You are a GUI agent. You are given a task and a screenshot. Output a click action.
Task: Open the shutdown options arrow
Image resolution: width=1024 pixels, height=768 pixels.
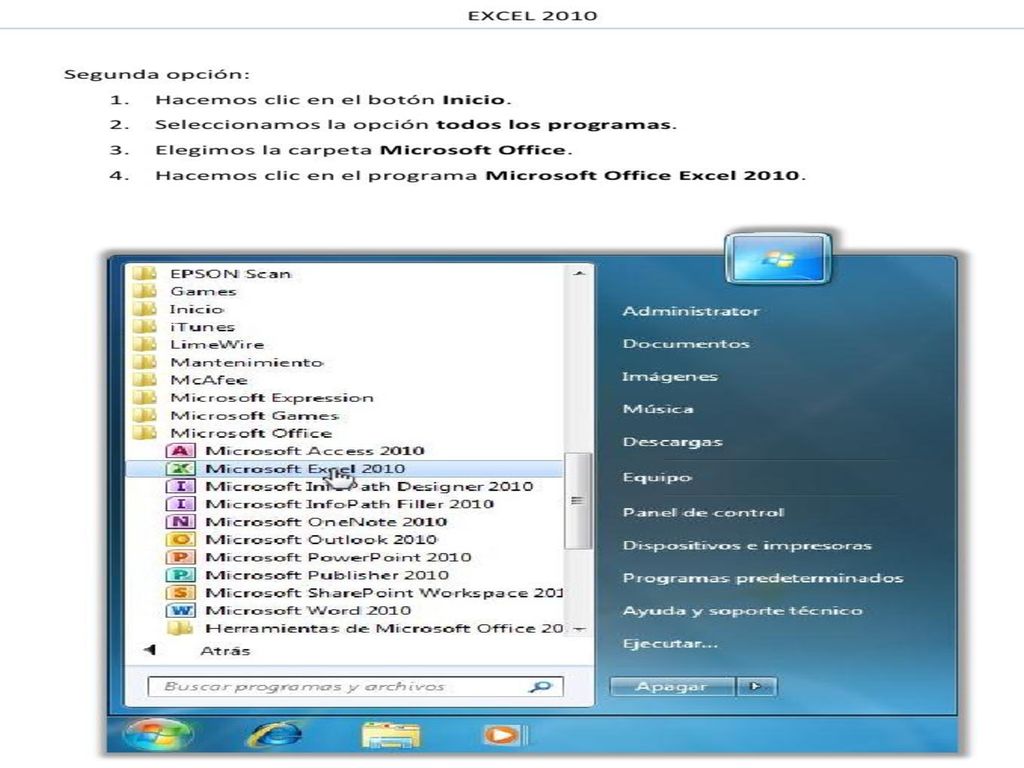pos(756,686)
